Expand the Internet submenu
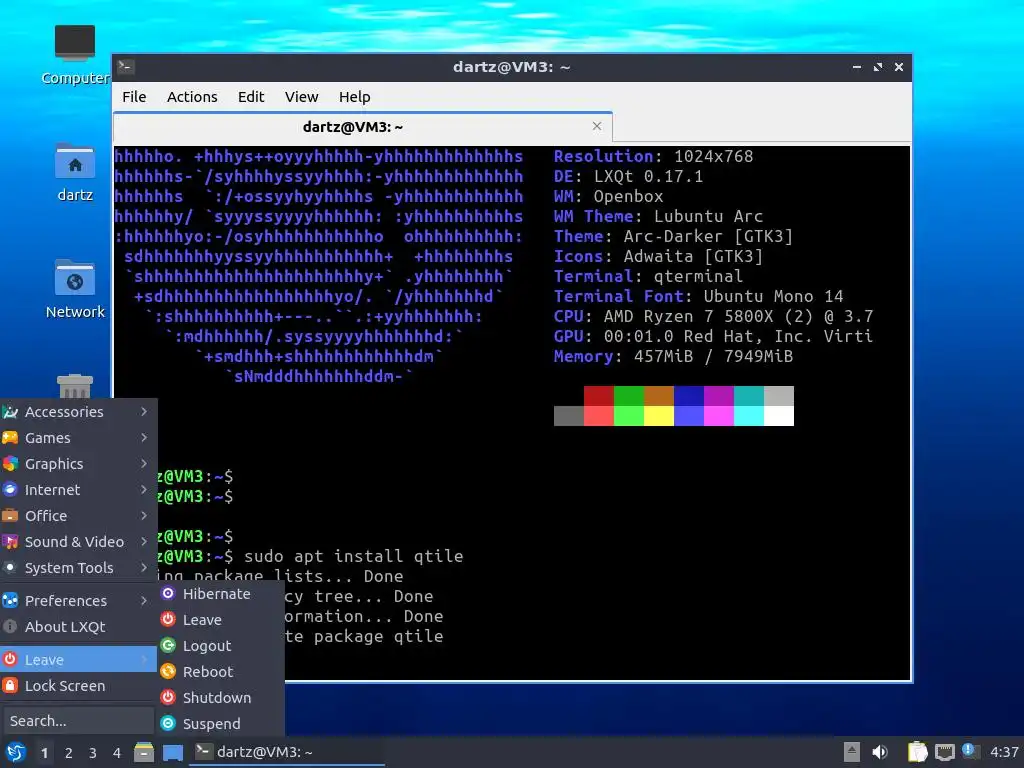This screenshot has height=768, width=1024. [78, 490]
